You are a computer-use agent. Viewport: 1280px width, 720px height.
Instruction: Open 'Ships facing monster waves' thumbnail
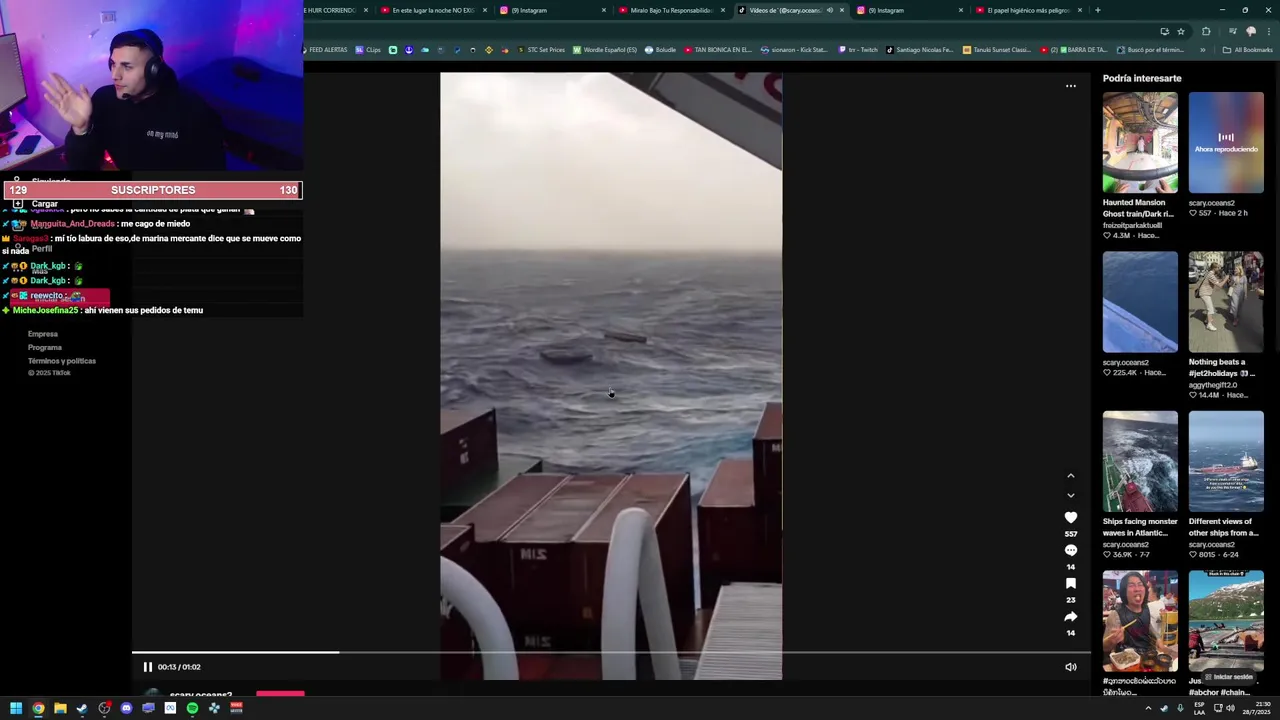coord(1140,461)
